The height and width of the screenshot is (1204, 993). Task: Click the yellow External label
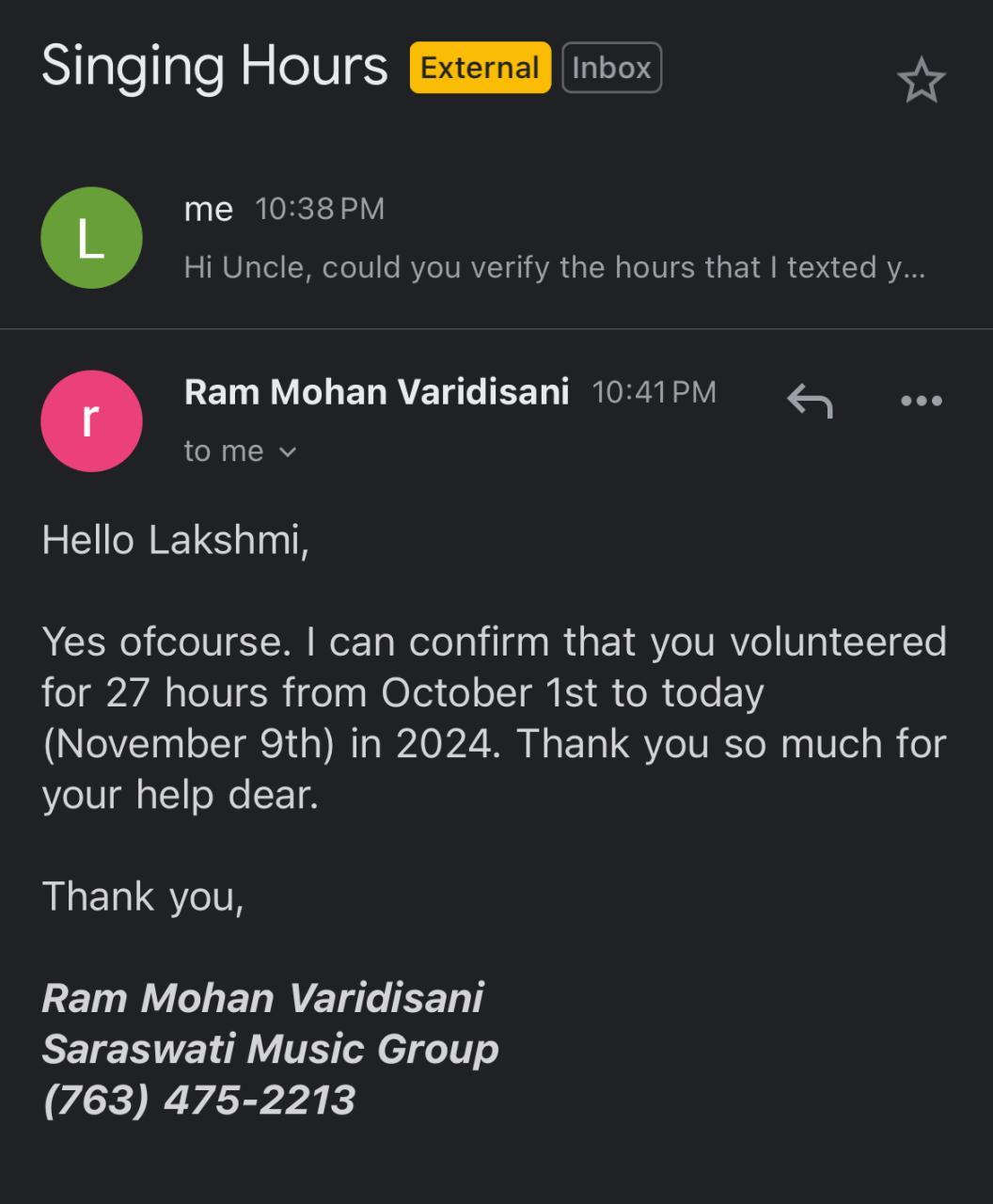point(480,68)
